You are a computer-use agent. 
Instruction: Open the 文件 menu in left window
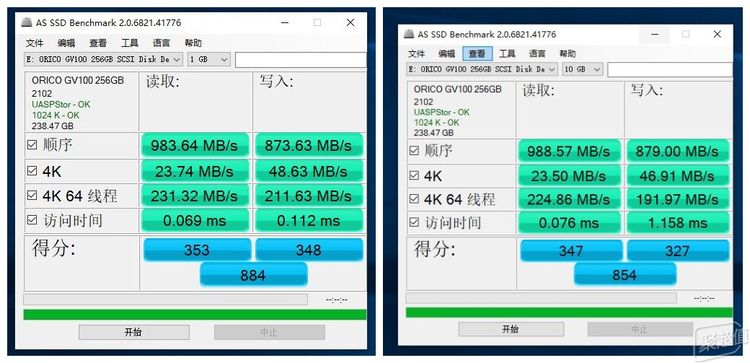point(34,43)
